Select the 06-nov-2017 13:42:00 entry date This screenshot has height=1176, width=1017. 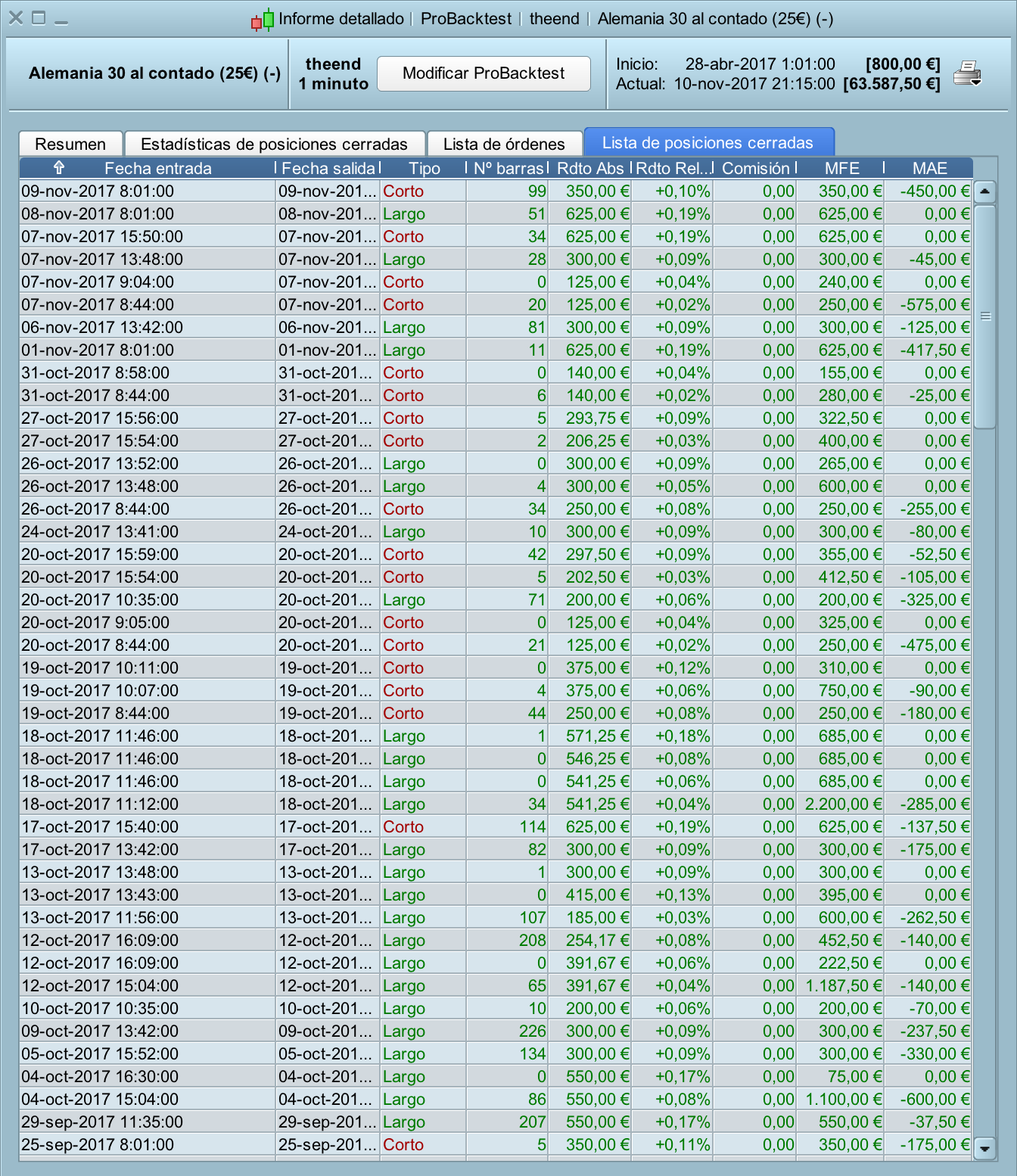point(102,328)
